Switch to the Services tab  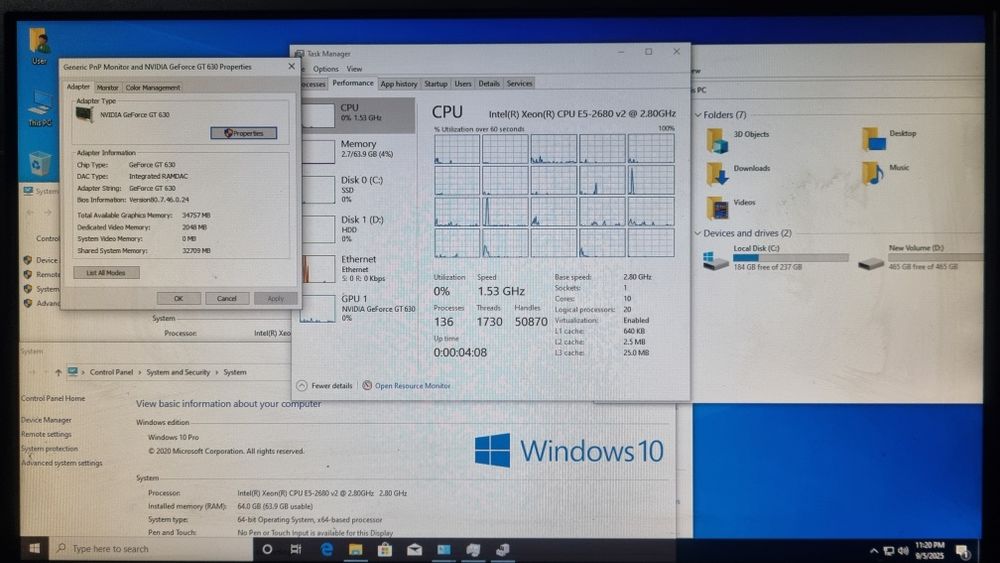pyautogui.click(x=519, y=84)
